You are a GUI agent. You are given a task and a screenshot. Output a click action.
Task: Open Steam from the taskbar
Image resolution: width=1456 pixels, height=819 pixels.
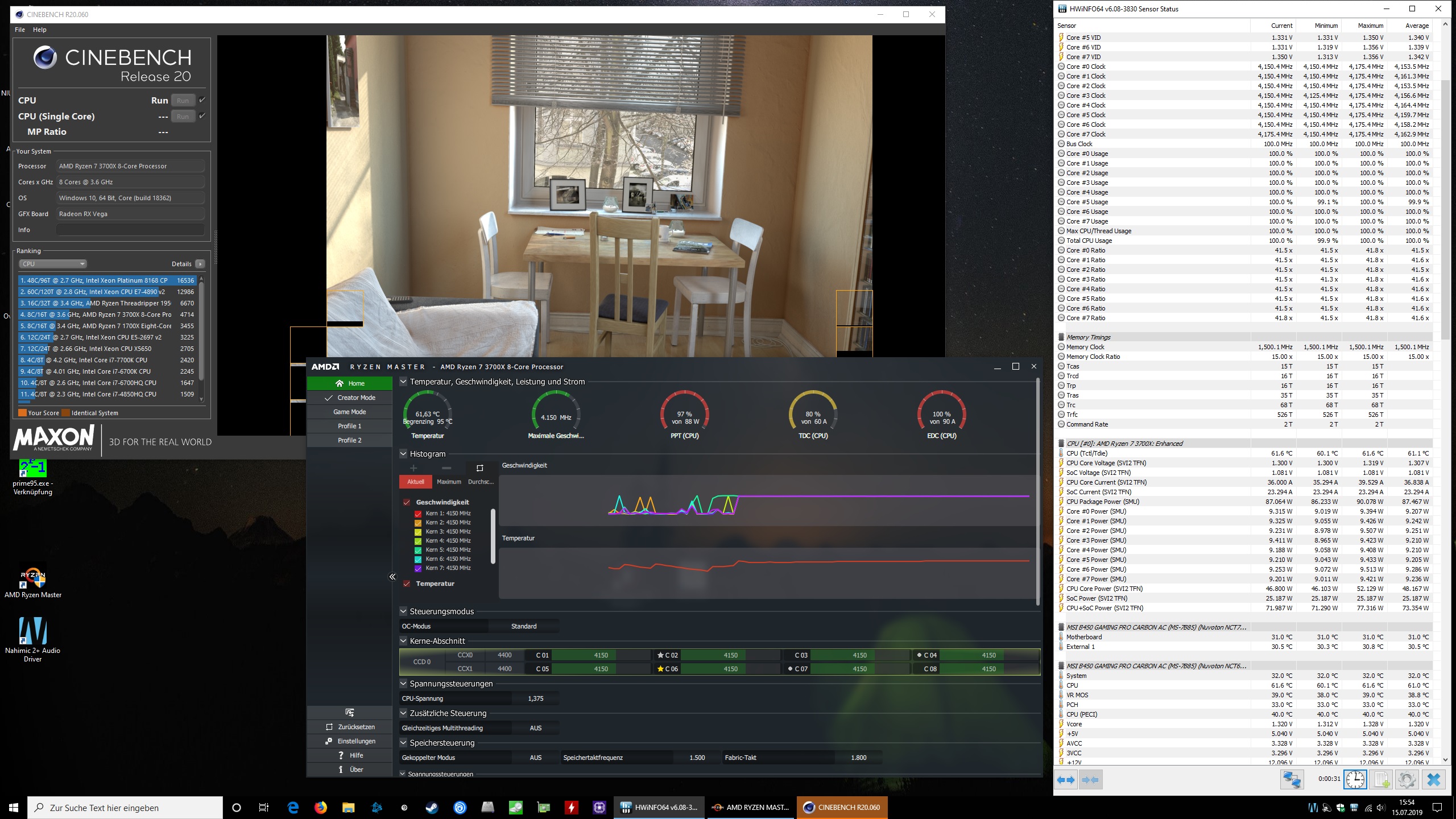(432, 808)
